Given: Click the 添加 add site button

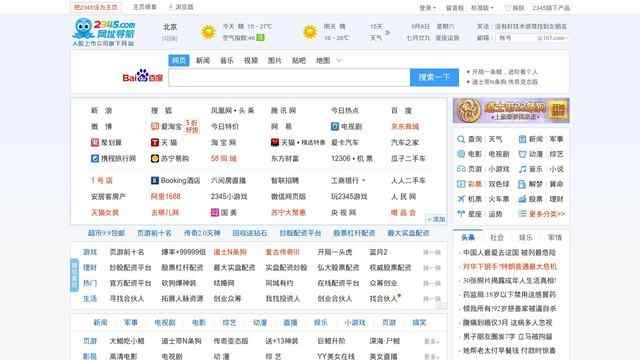Looking at the screenshot, I should [436, 219].
